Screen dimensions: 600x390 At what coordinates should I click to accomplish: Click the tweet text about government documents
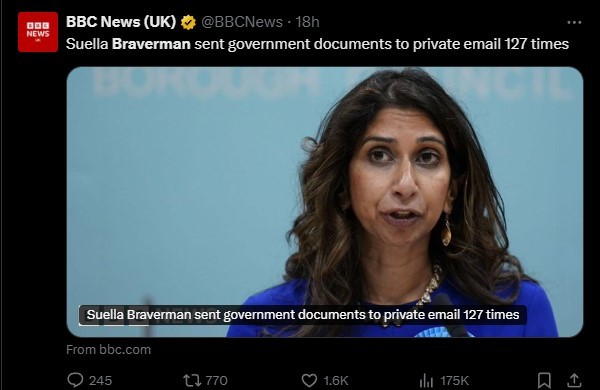(317, 44)
